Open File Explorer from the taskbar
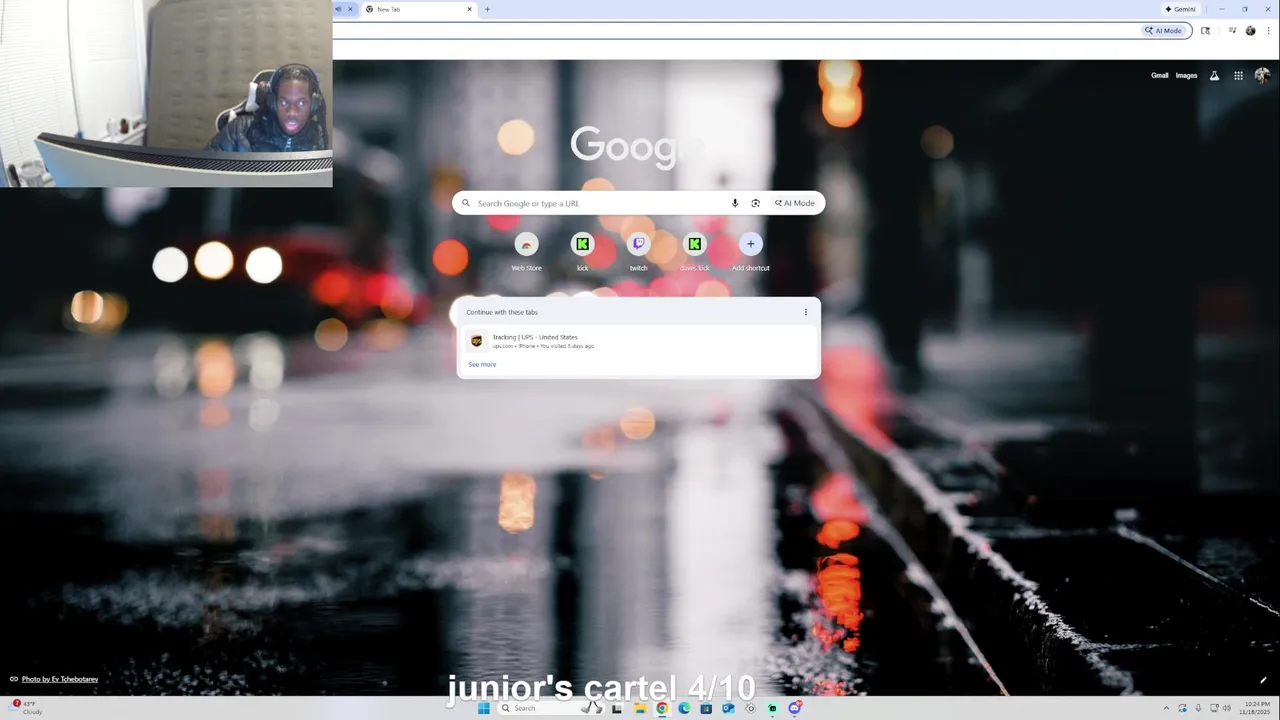 point(639,708)
